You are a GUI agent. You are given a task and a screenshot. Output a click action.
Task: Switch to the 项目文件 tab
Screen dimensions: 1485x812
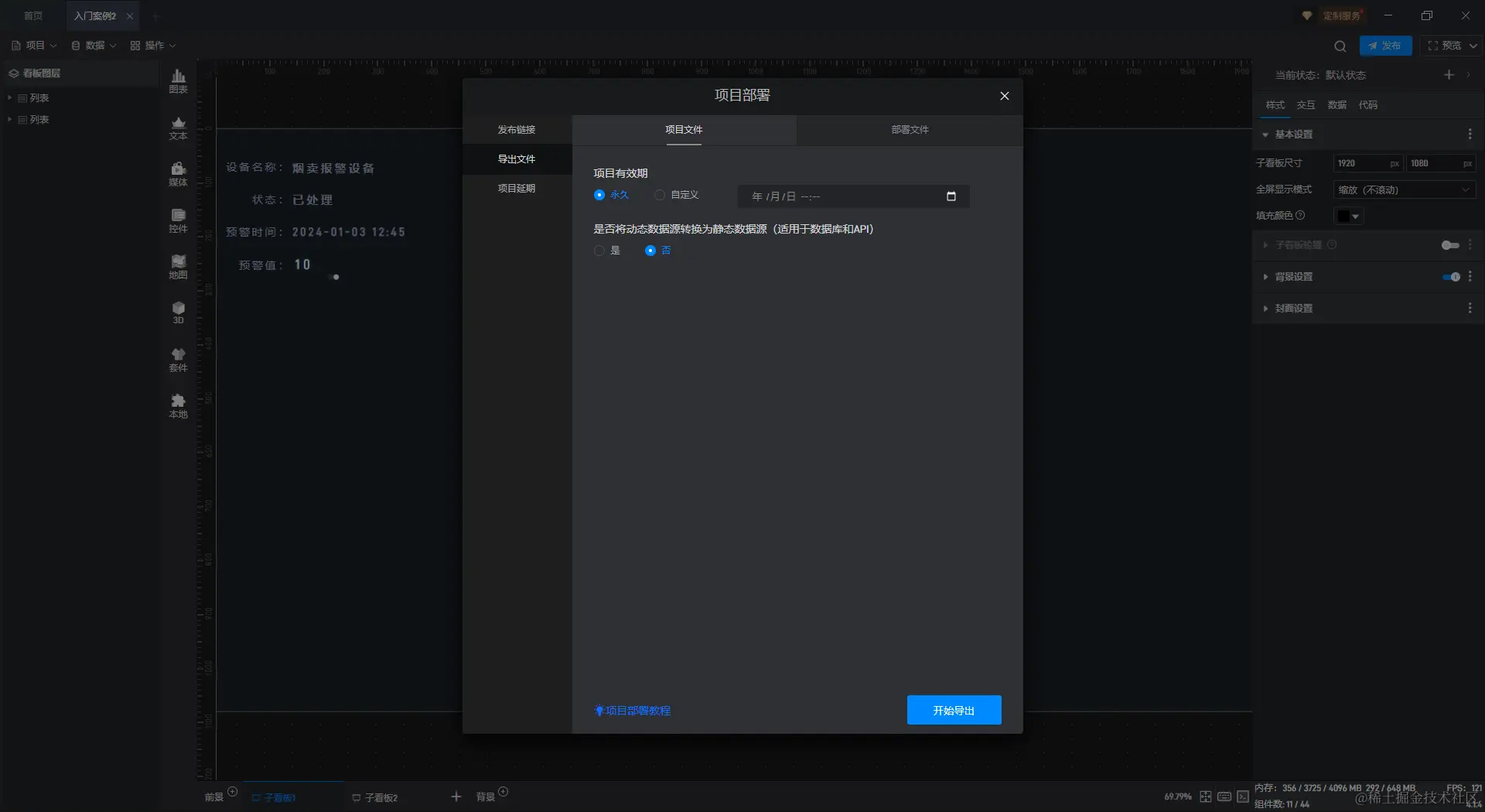coord(684,130)
